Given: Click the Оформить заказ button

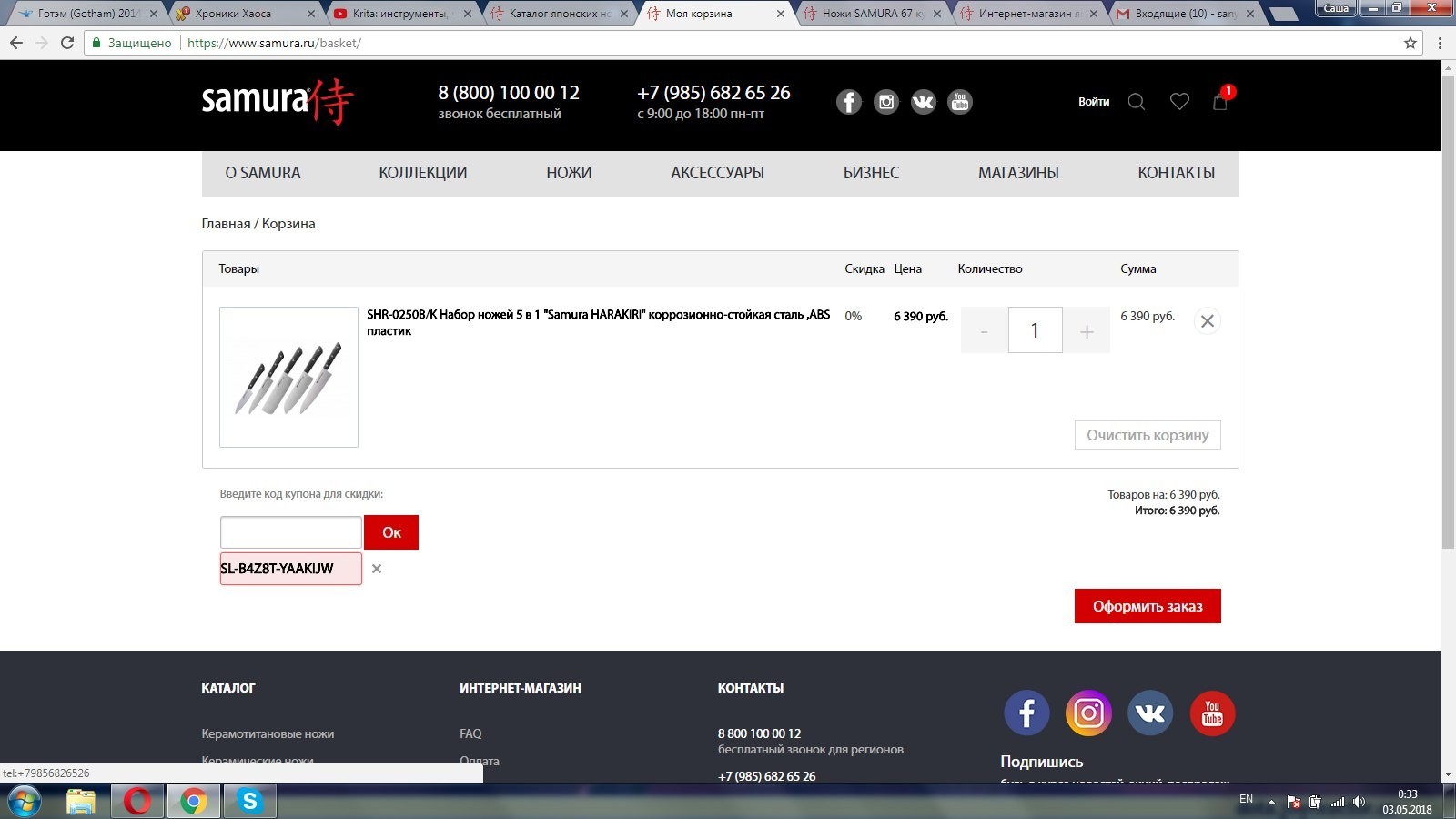Looking at the screenshot, I should pos(1148,606).
